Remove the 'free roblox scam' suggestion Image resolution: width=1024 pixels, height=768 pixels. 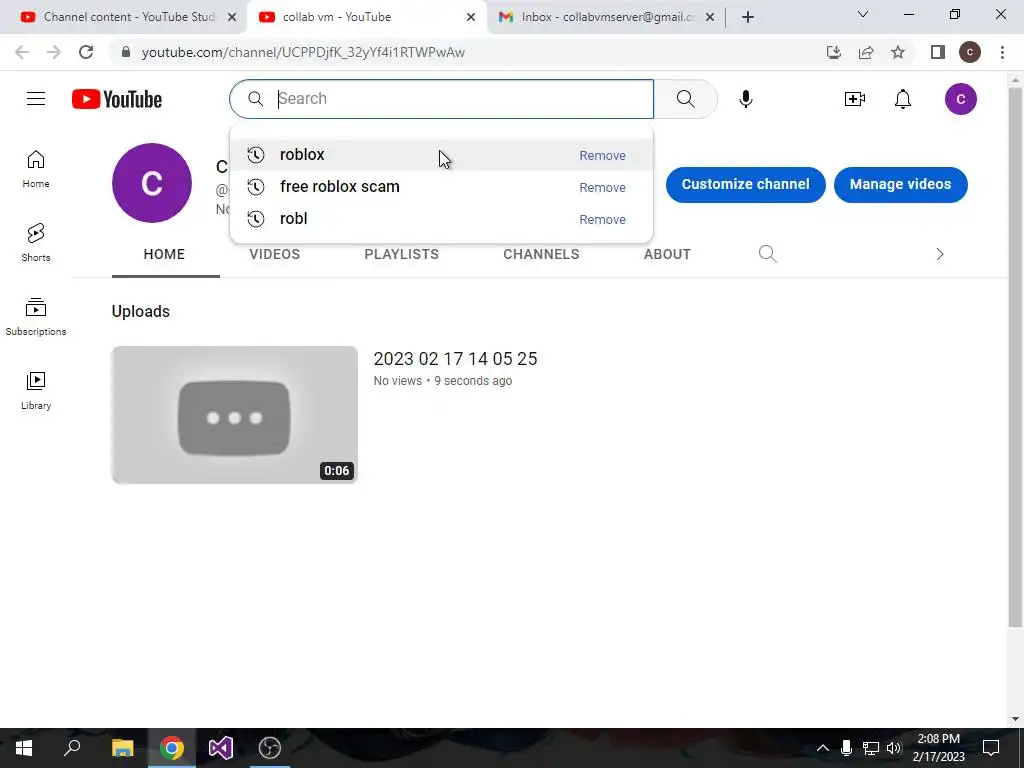click(x=602, y=187)
